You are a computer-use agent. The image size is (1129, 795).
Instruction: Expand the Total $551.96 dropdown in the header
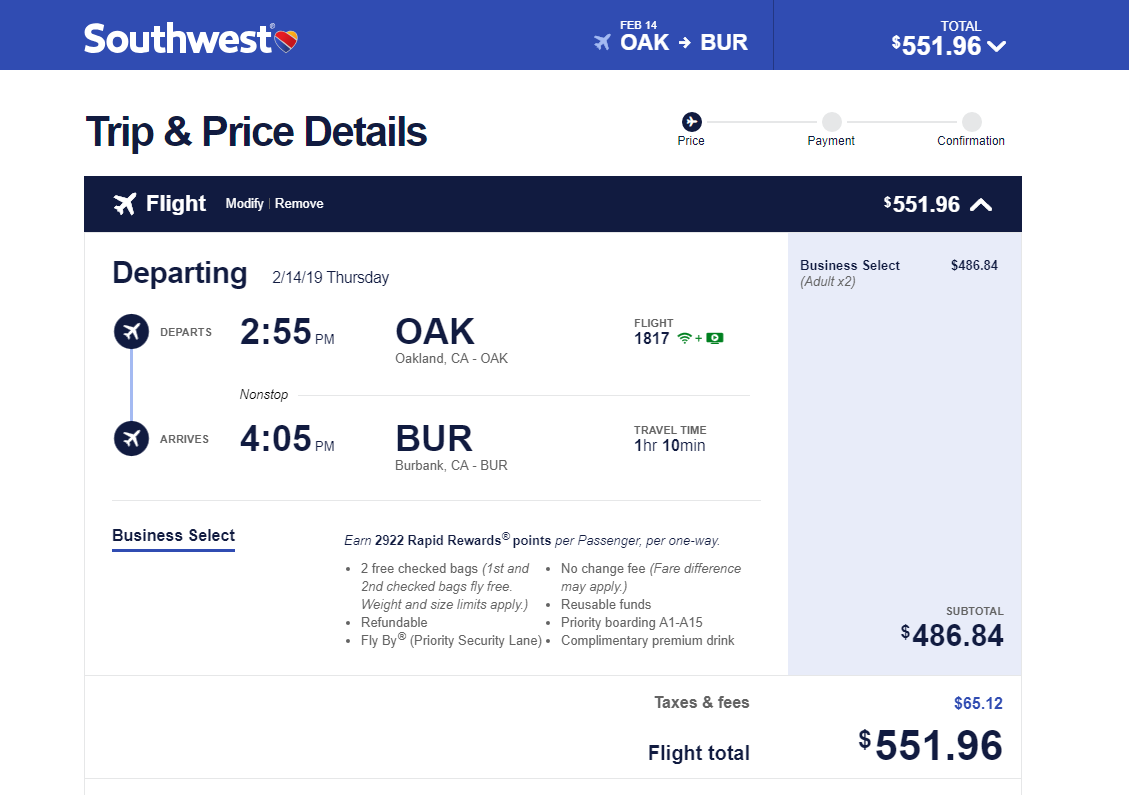tap(997, 46)
